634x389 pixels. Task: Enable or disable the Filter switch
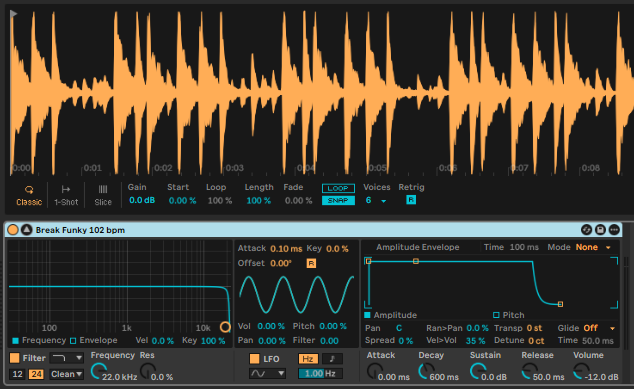click(x=15, y=358)
